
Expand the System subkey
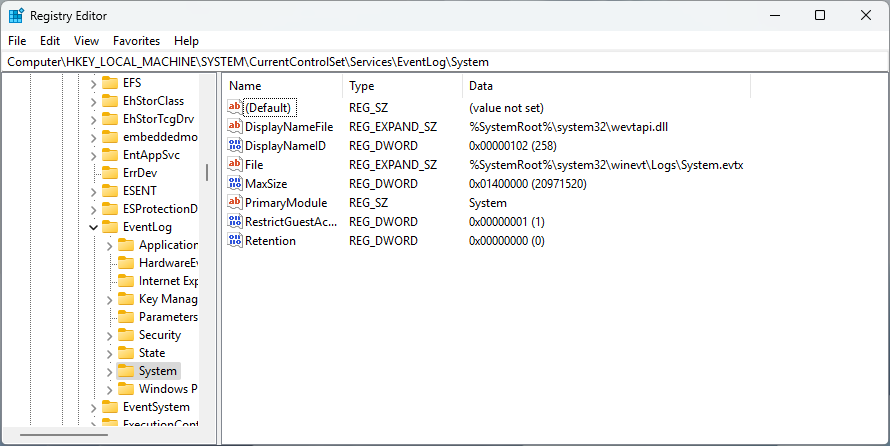coord(110,372)
